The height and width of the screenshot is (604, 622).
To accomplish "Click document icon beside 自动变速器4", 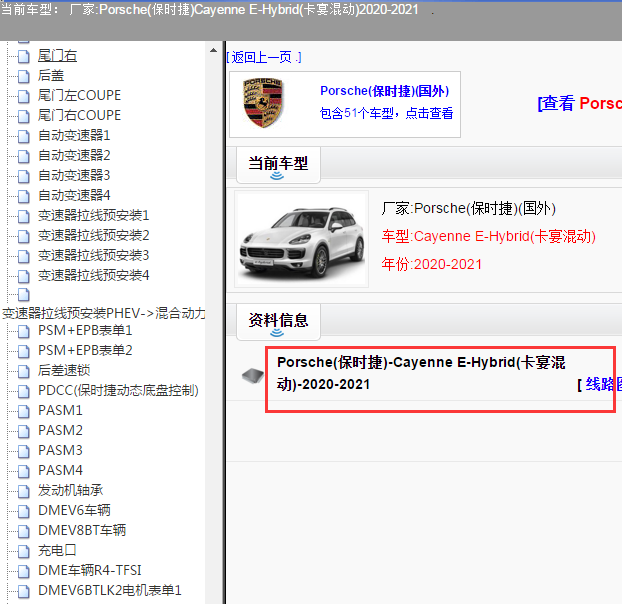I will 24,196.
